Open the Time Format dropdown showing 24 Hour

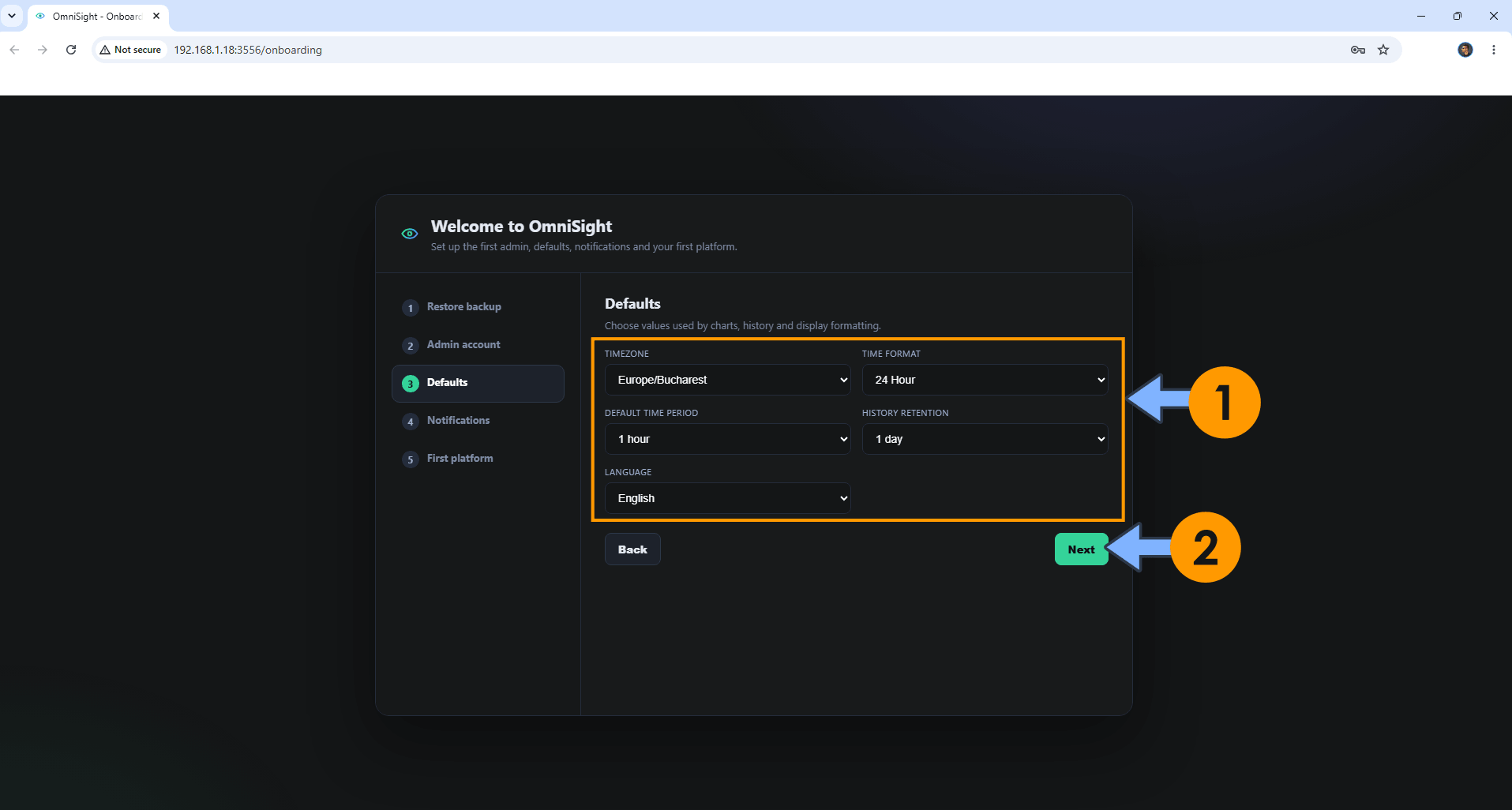click(x=985, y=380)
